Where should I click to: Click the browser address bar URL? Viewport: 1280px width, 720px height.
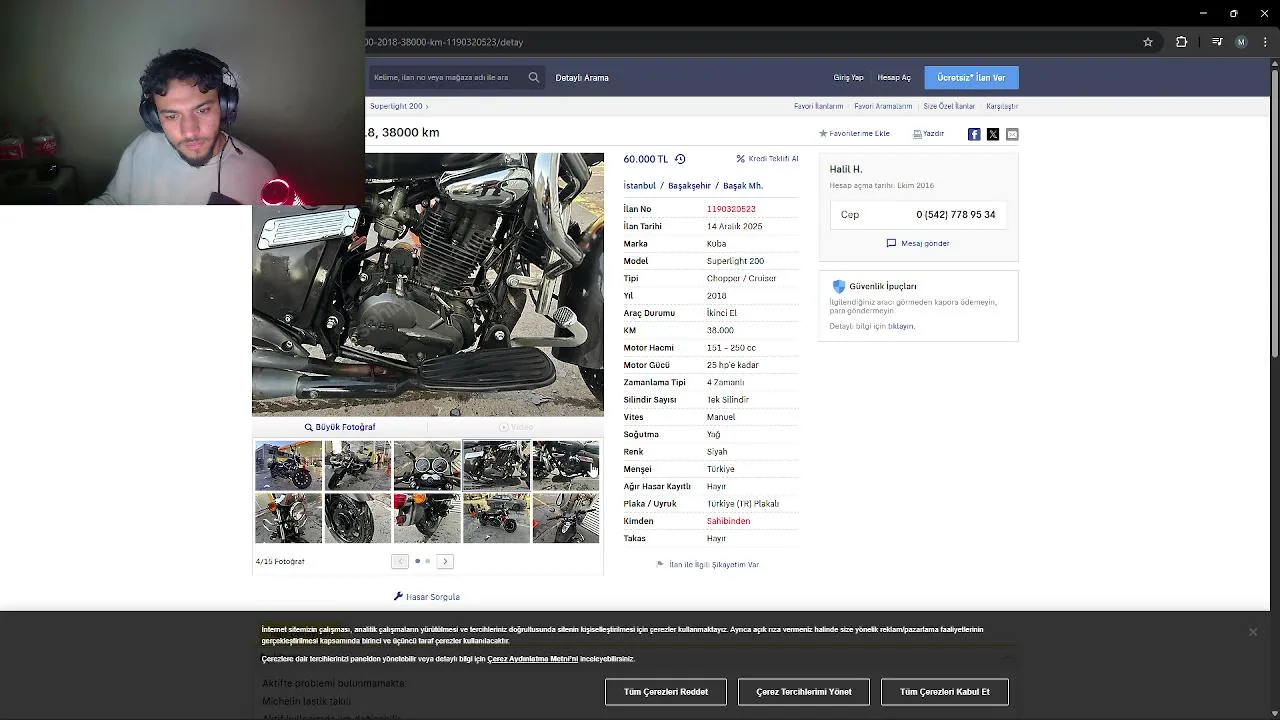tap(445, 42)
